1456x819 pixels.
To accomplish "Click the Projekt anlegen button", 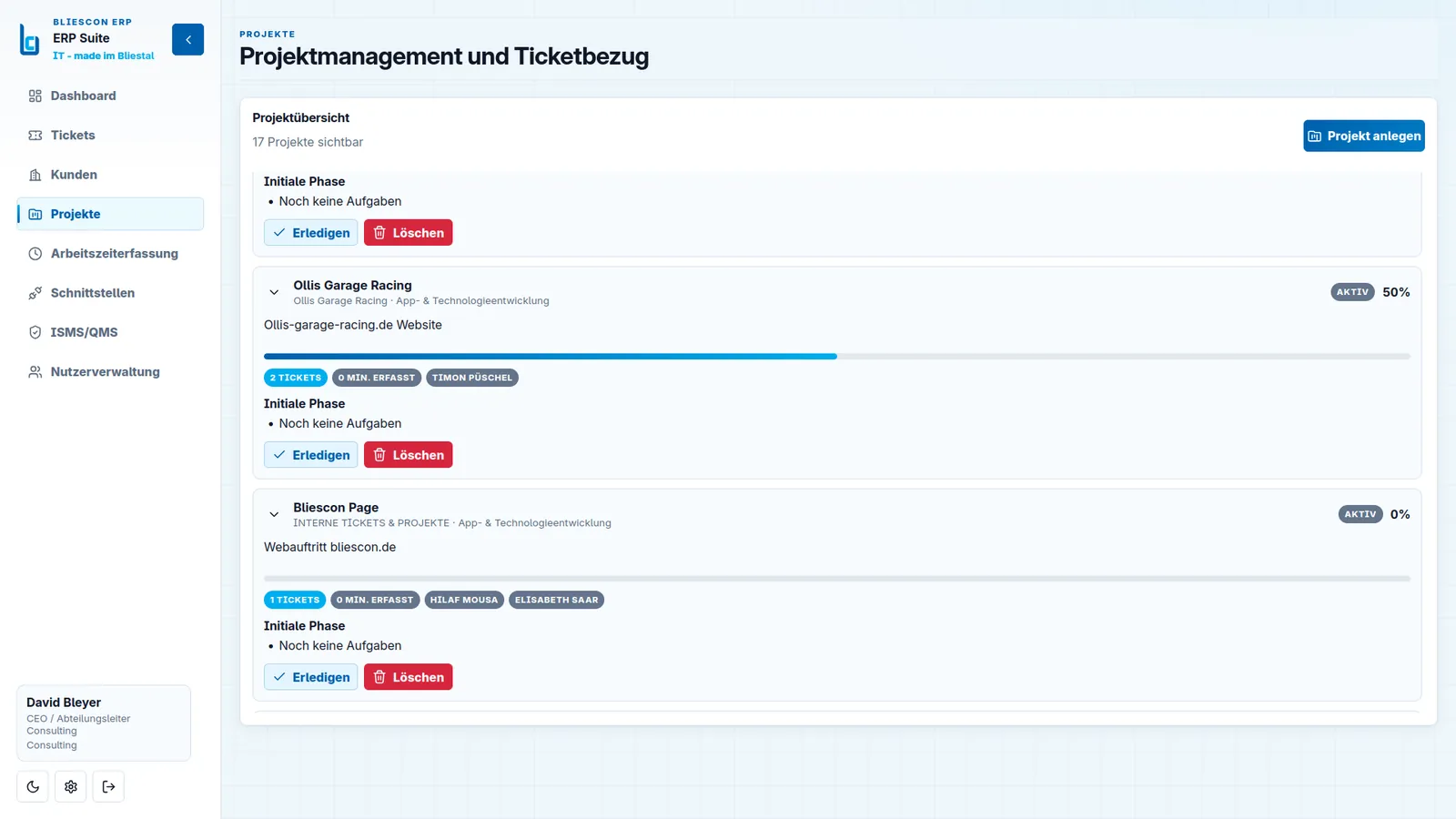I will [x=1363, y=136].
